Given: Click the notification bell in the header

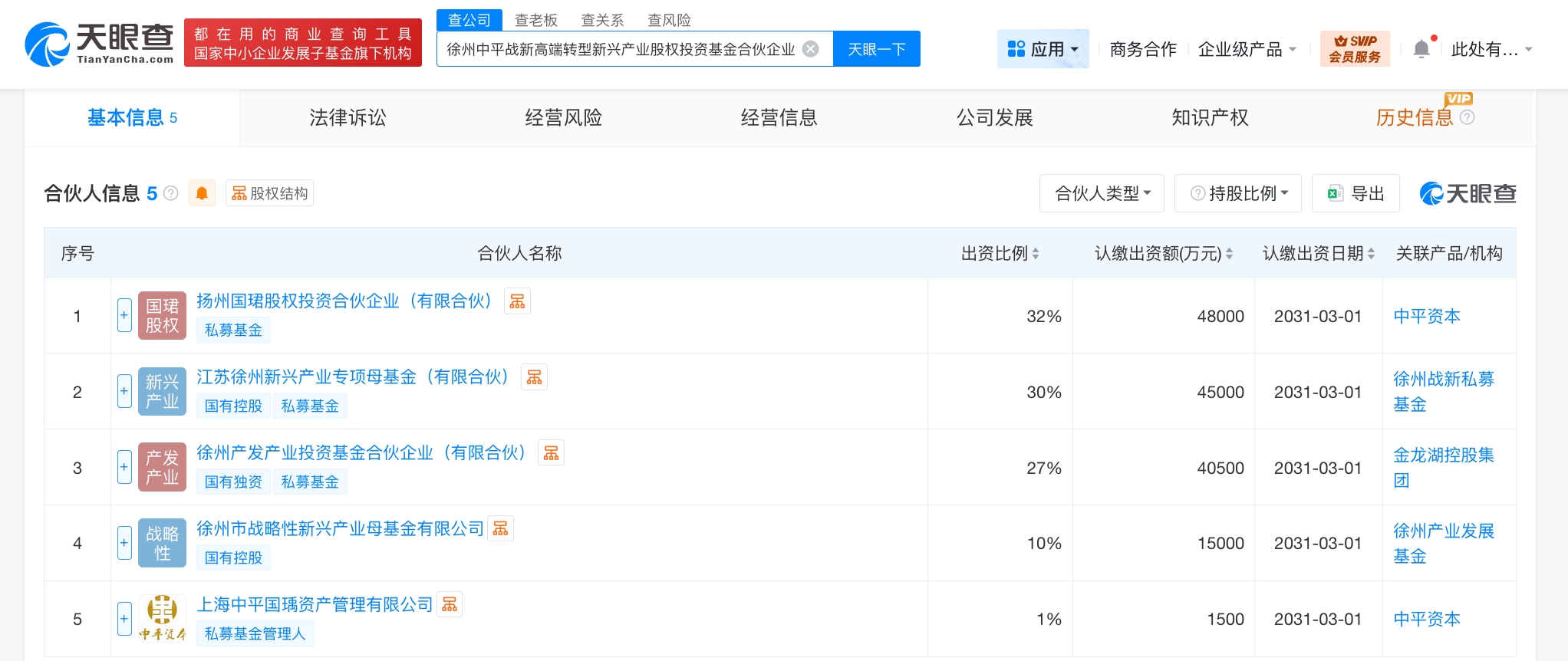Looking at the screenshot, I should [1421, 49].
